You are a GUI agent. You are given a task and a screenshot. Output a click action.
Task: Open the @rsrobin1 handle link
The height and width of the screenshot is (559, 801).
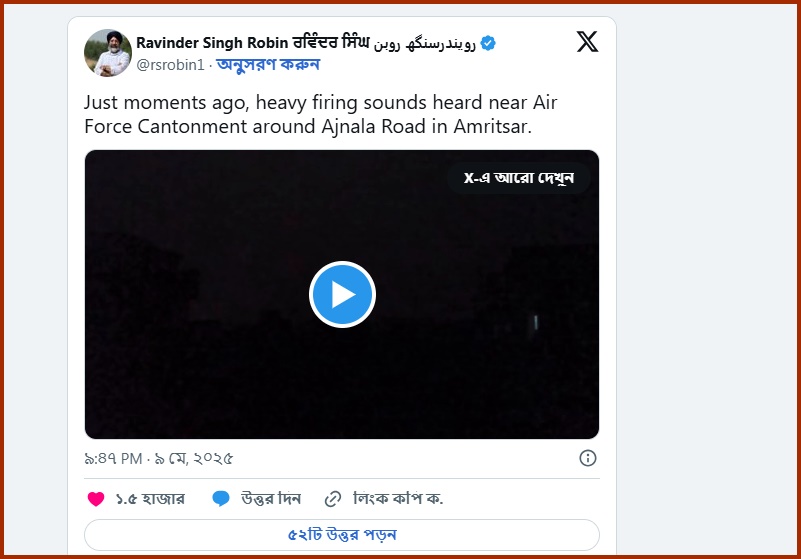[170, 65]
